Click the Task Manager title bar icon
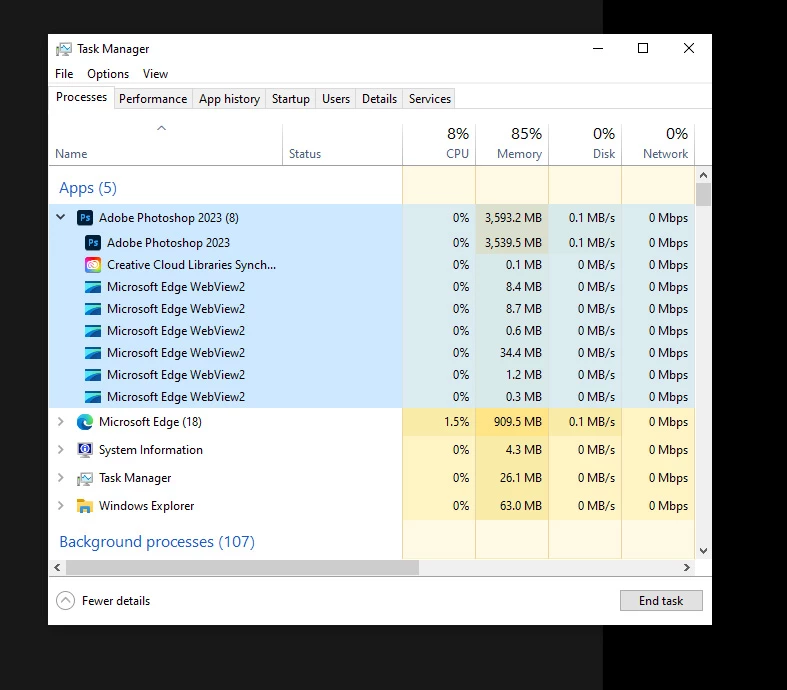The width and height of the screenshot is (787, 690). pyautogui.click(x=64, y=49)
